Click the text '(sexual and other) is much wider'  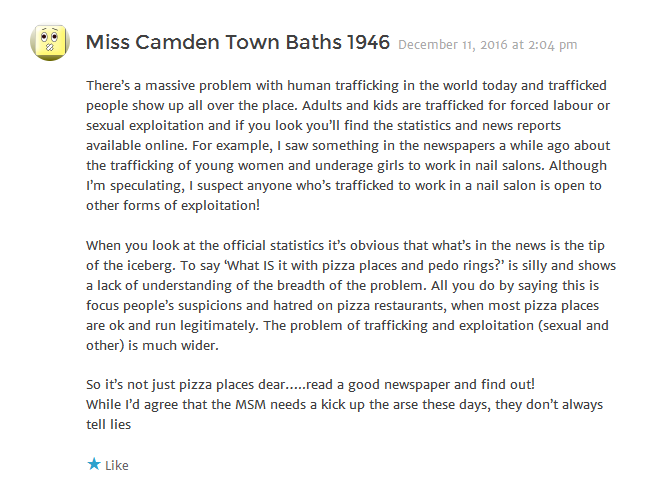[x=347, y=335]
